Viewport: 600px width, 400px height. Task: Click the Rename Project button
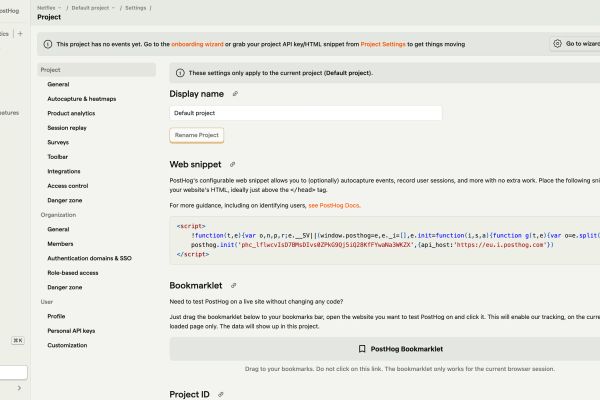pos(197,135)
